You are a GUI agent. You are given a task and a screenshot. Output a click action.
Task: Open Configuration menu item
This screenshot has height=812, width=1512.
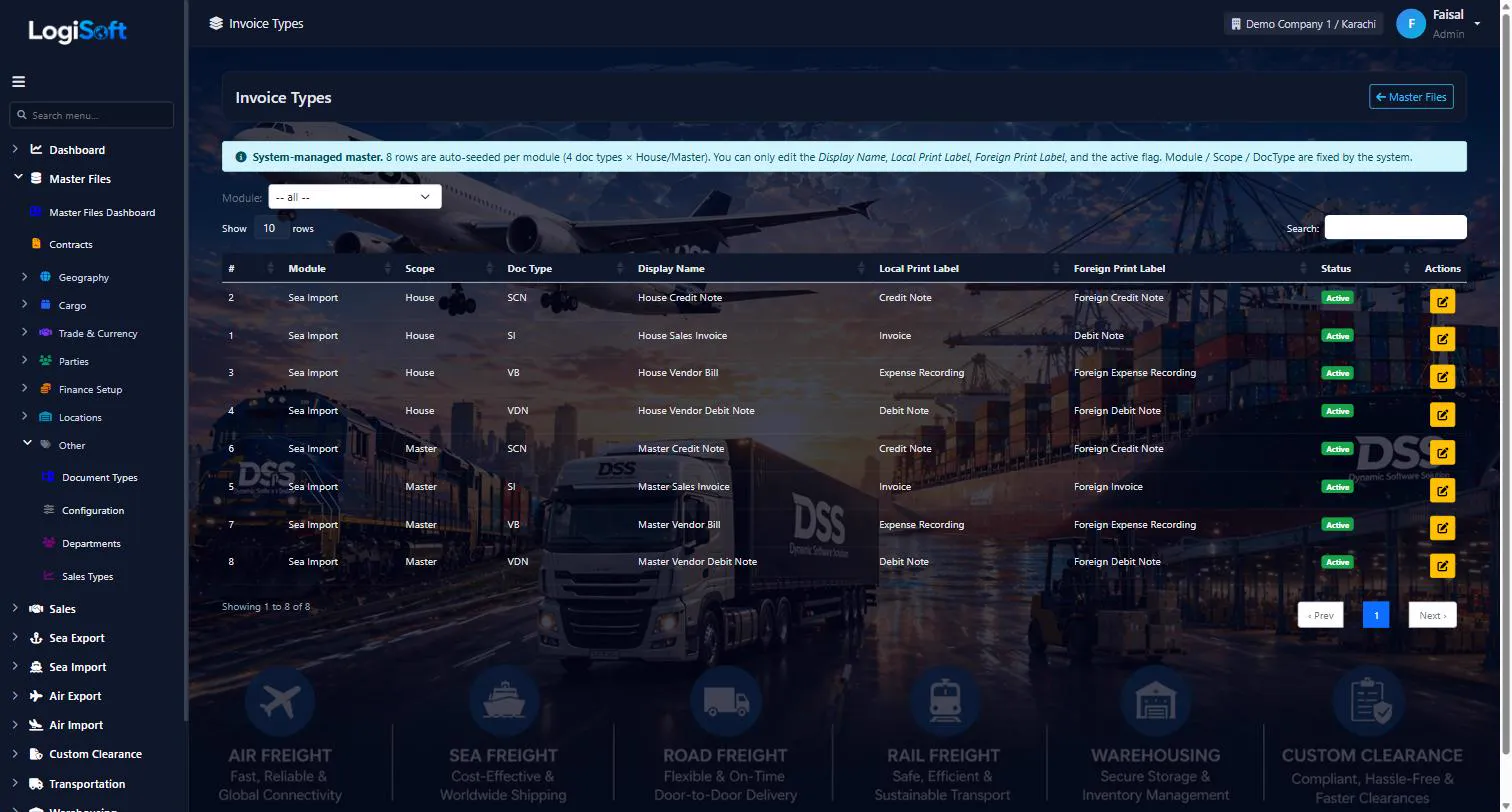[93, 511]
